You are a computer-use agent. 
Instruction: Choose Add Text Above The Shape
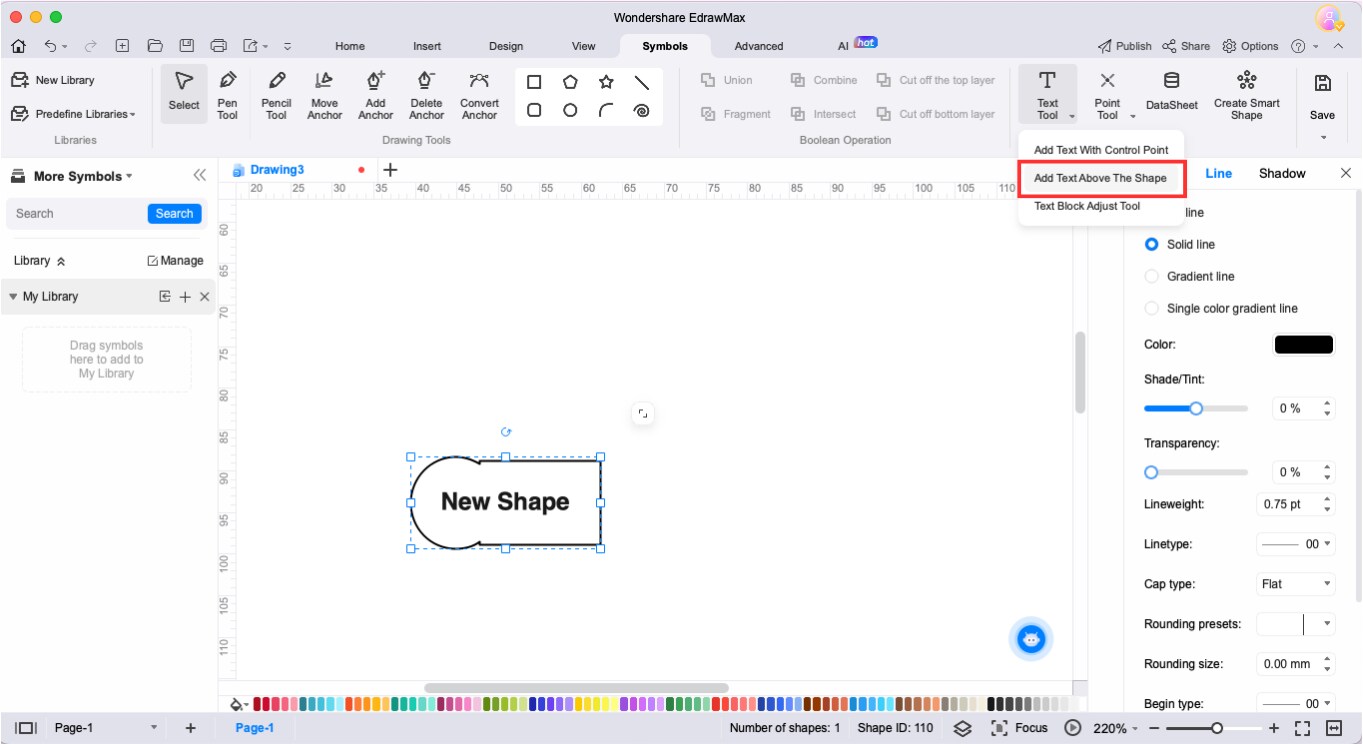(x=1101, y=178)
